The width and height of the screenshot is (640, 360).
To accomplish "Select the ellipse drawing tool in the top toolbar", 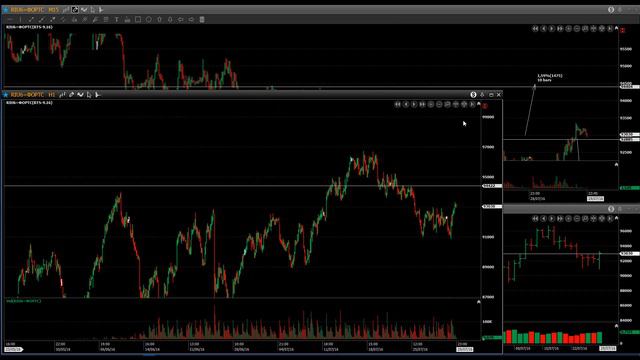I will point(149,20).
